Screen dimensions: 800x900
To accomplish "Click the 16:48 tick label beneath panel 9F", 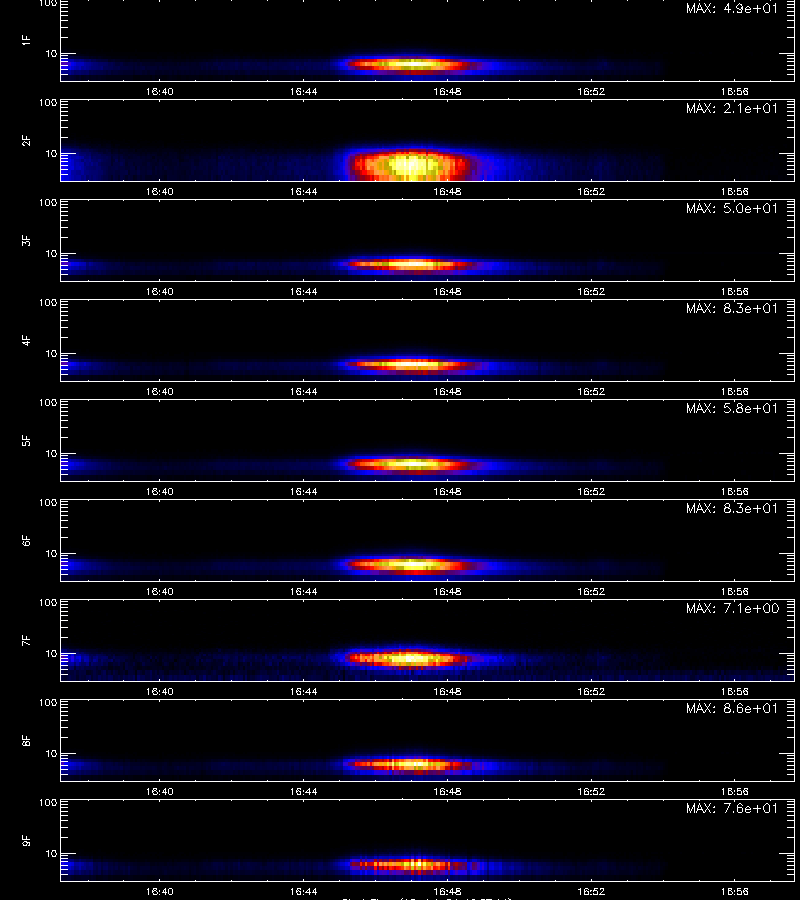I will point(447,892).
